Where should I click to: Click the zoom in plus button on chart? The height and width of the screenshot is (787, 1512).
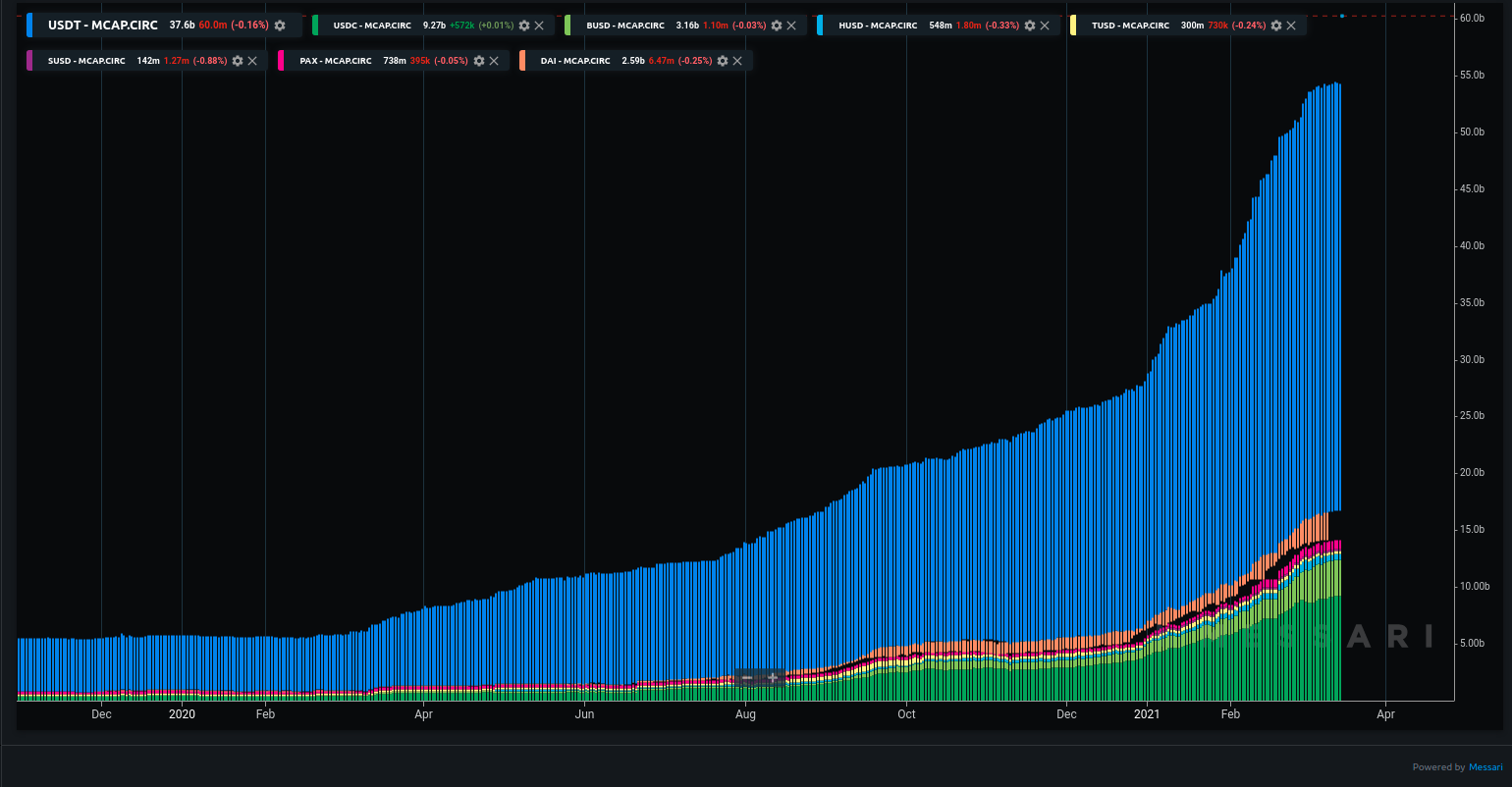click(x=775, y=678)
